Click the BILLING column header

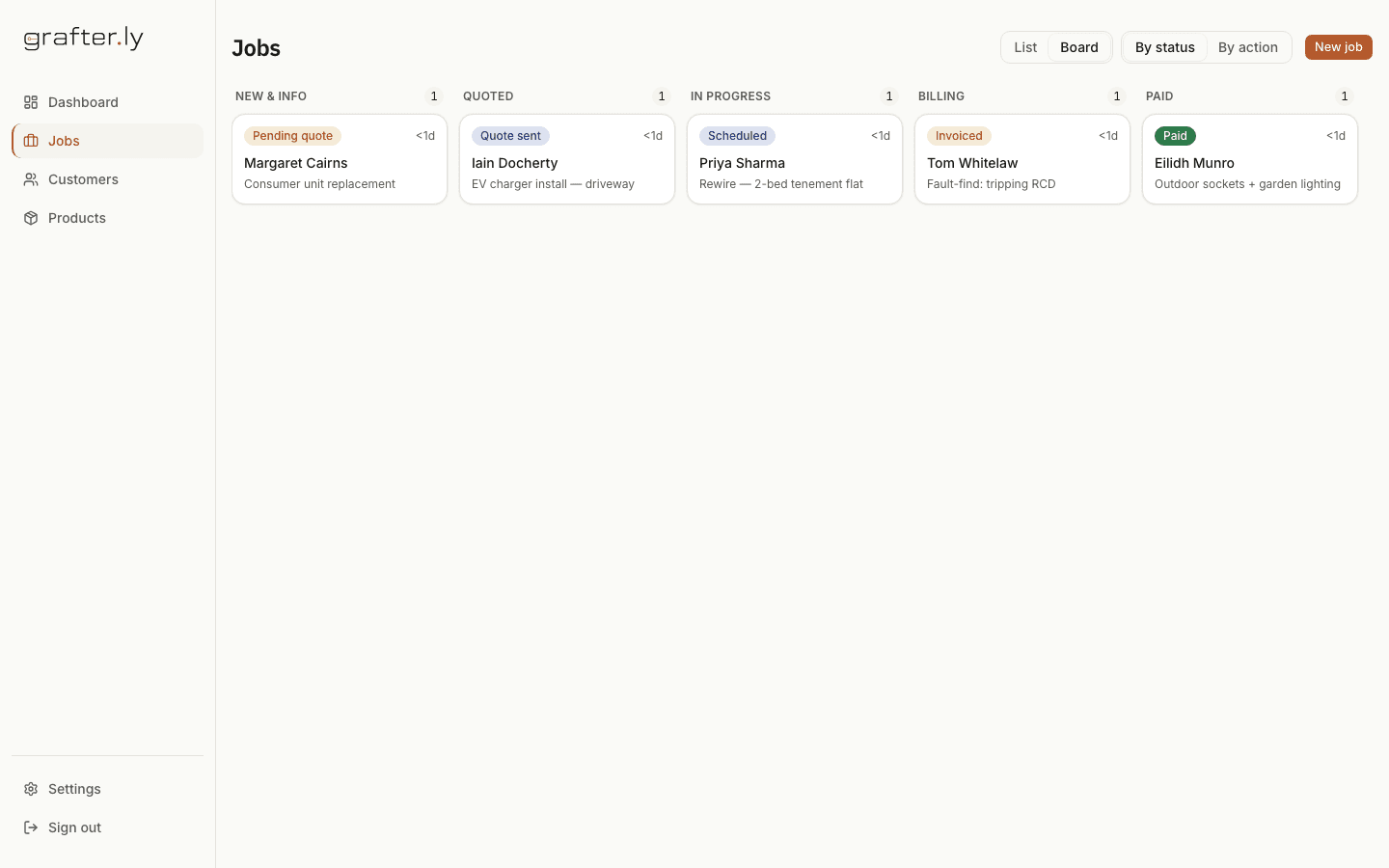[x=941, y=96]
